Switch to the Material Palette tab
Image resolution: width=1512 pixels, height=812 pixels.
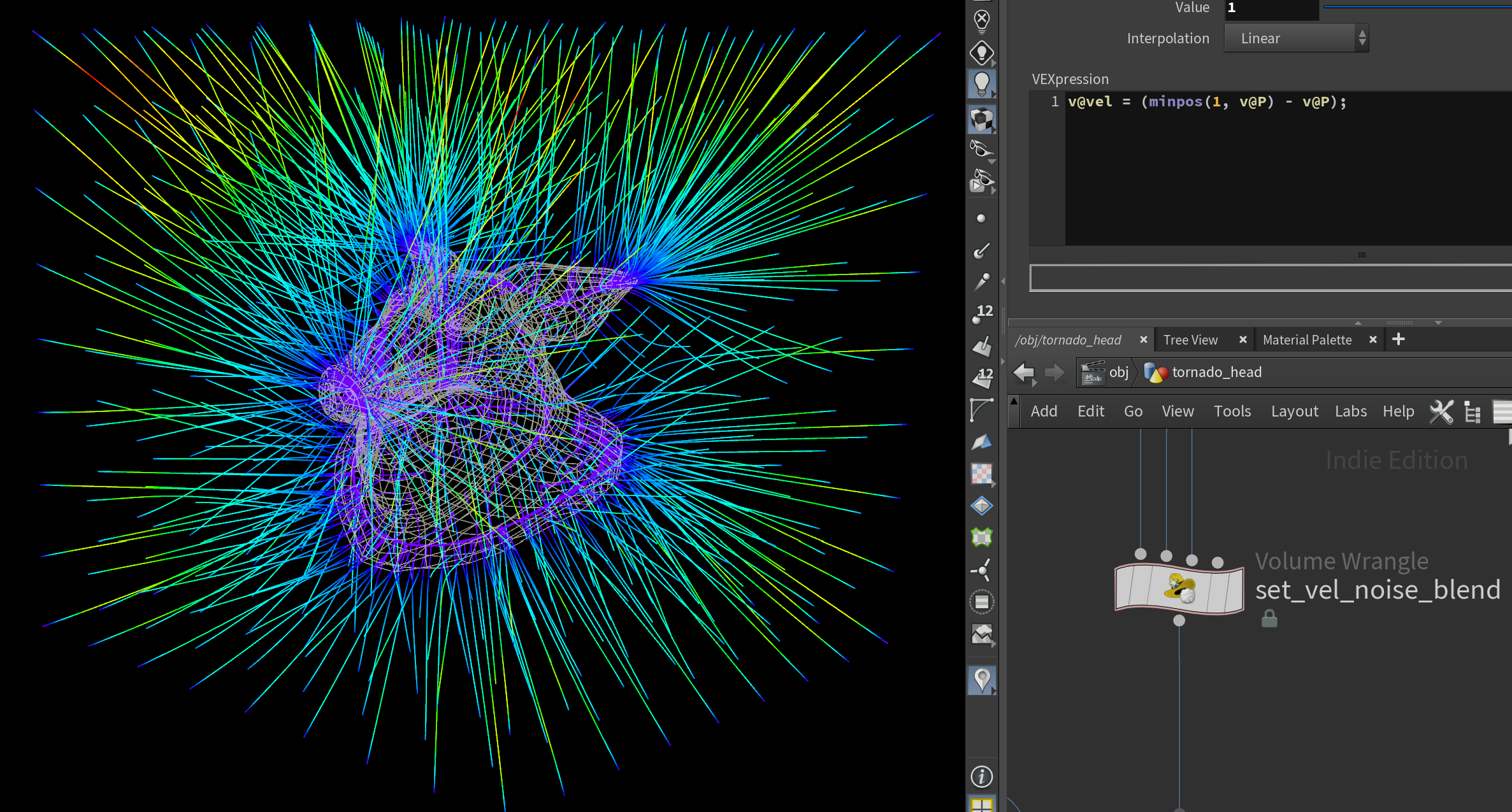[1307, 340]
